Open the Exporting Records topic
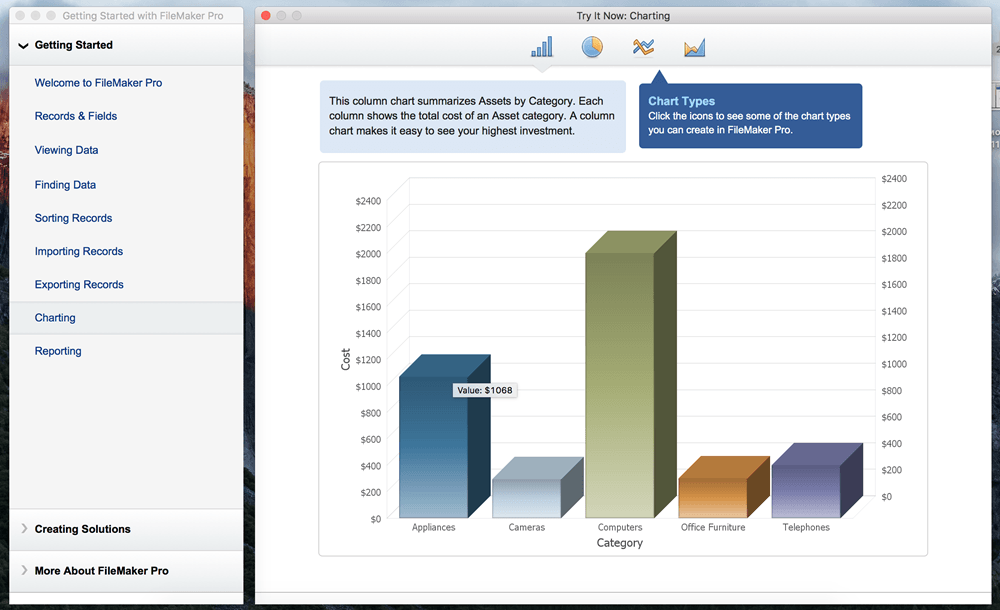The width and height of the screenshot is (1000, 610). 79,285
